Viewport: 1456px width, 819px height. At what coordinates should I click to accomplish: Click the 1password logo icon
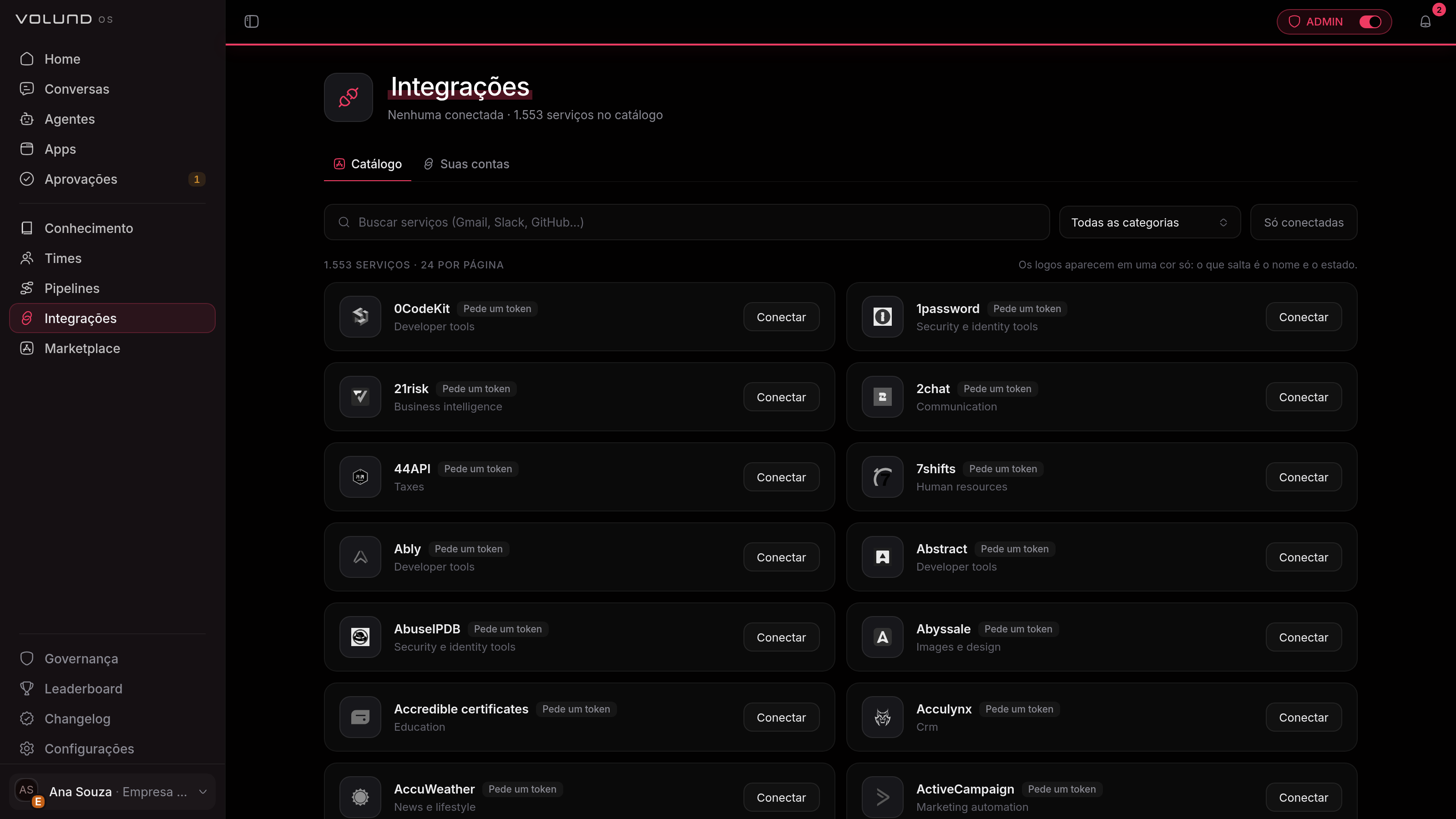pos(882,317)
